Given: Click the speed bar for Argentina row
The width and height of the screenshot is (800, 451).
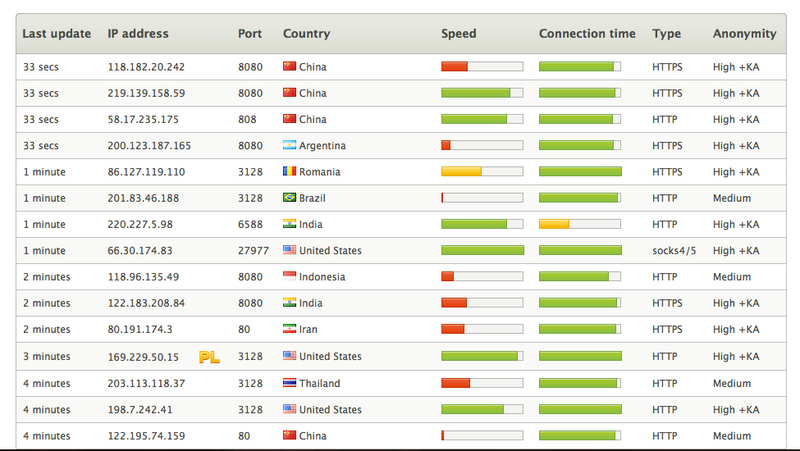Looking at the screenshot, I should [482, 145].
